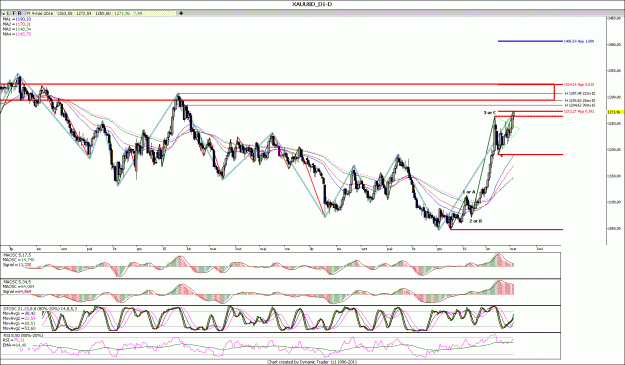
Task: Click the '2 or B' wave label
Action: [x=476, y=221]
